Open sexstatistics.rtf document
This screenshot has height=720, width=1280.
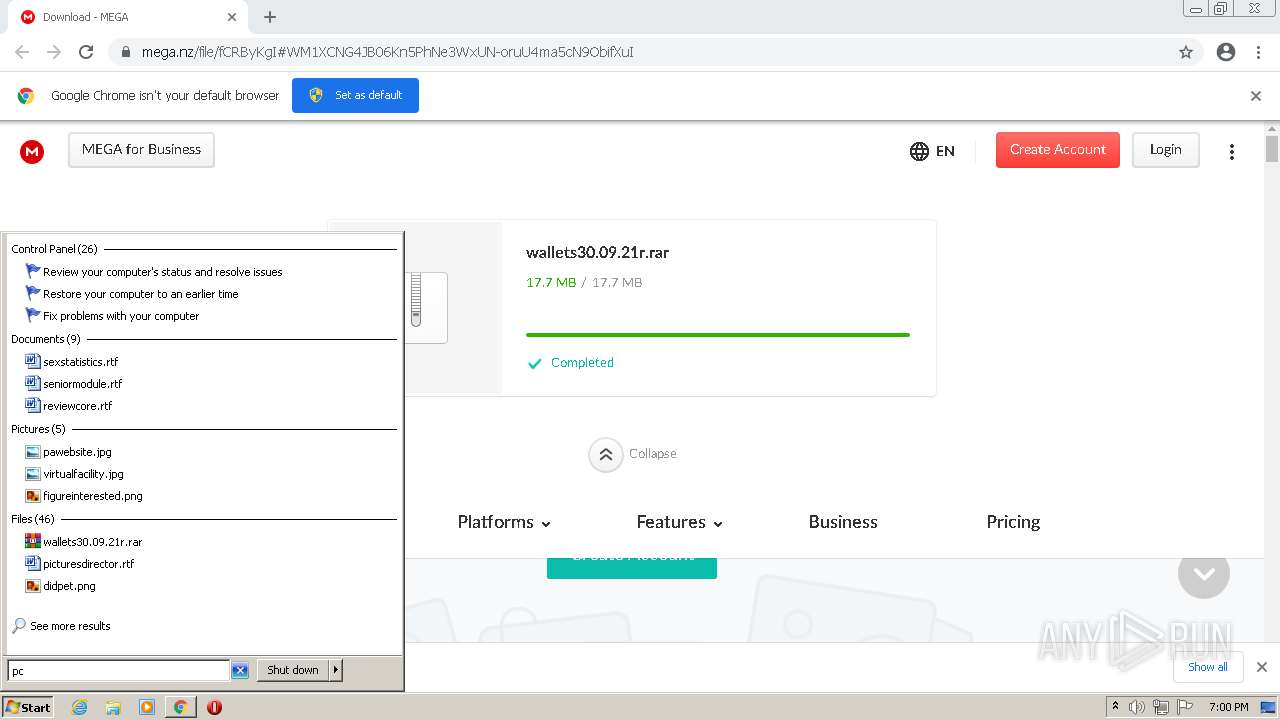72,362
